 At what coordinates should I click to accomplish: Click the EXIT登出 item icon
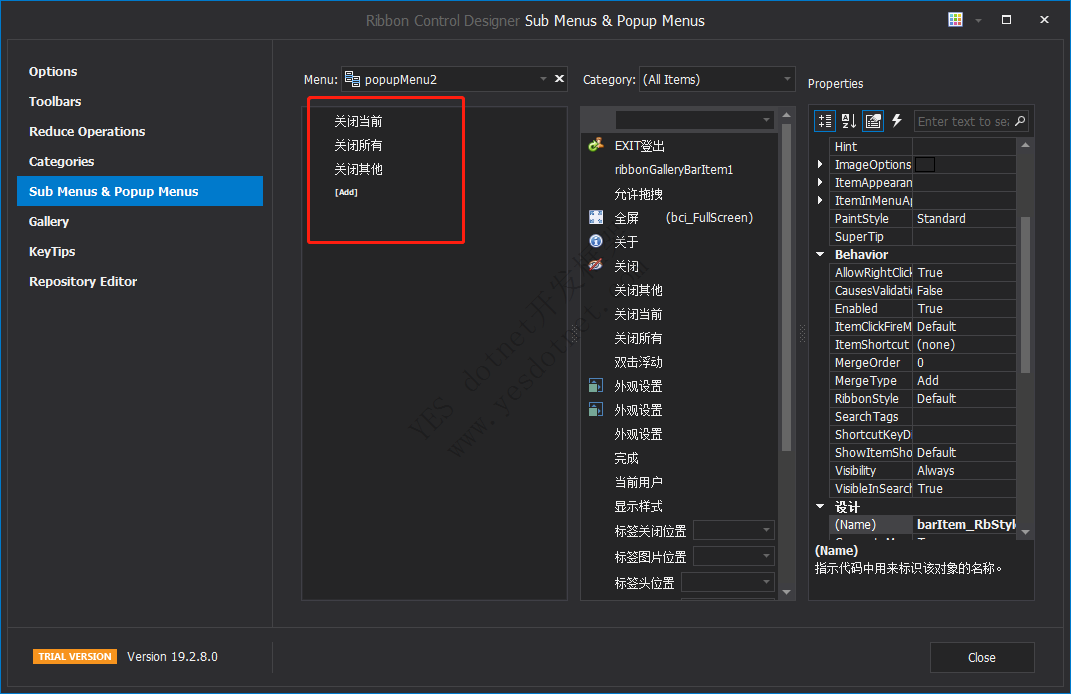pyautogui.click(x=596, y=145)
